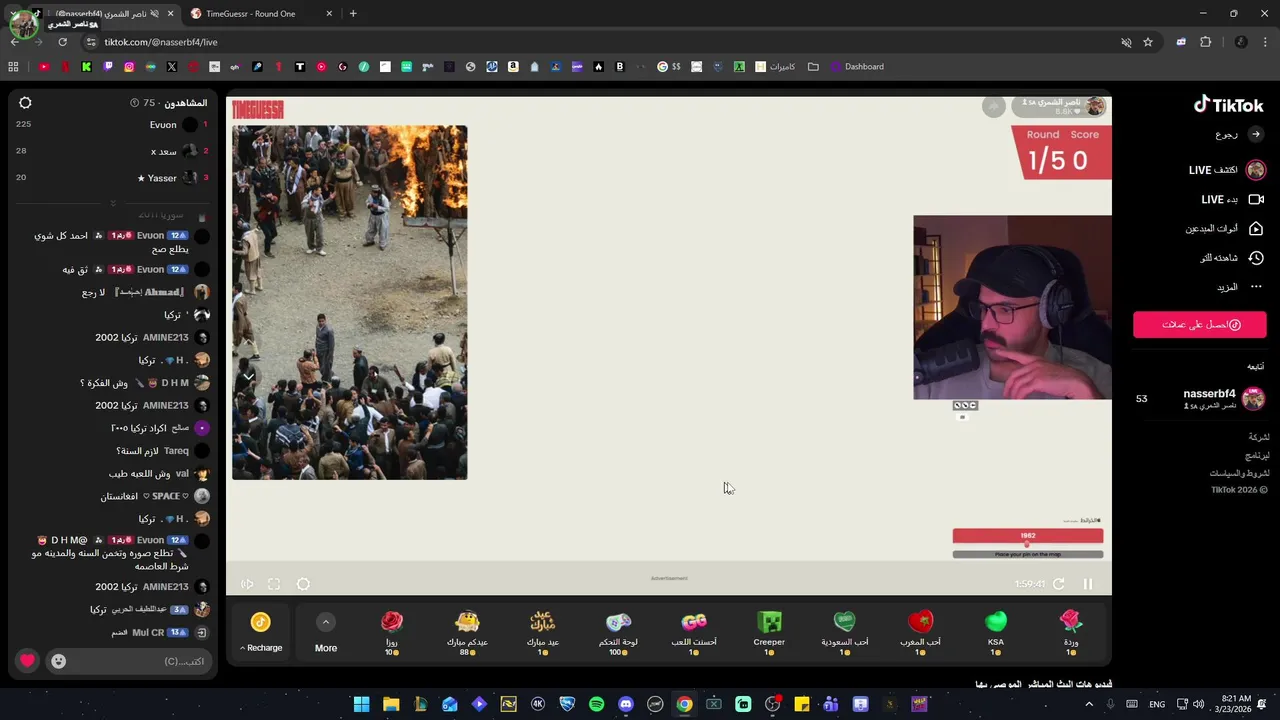Open emoji picker in chat box

pos(59,661)
